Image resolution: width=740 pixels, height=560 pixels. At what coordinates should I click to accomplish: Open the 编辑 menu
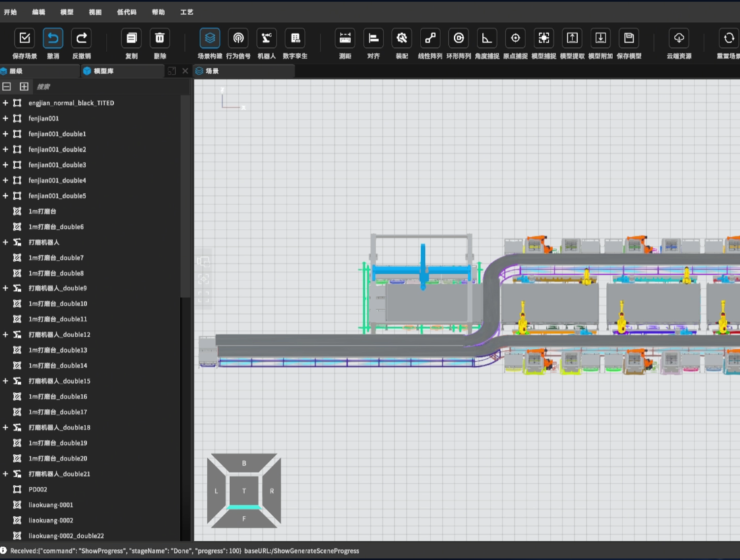(39, 12)
